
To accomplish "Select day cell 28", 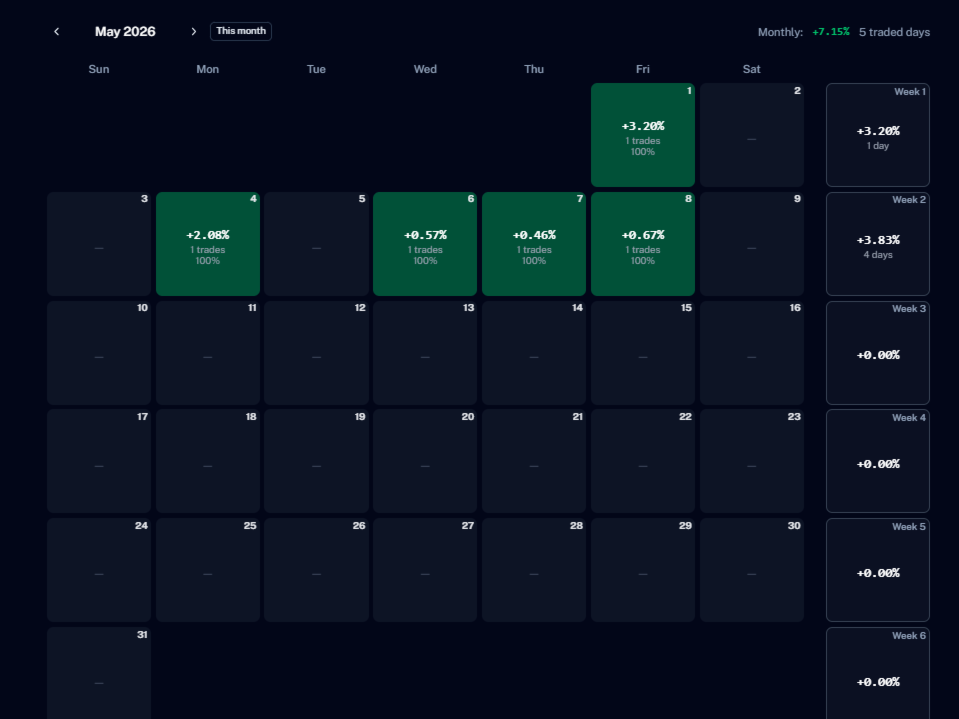I will (534, 570).
